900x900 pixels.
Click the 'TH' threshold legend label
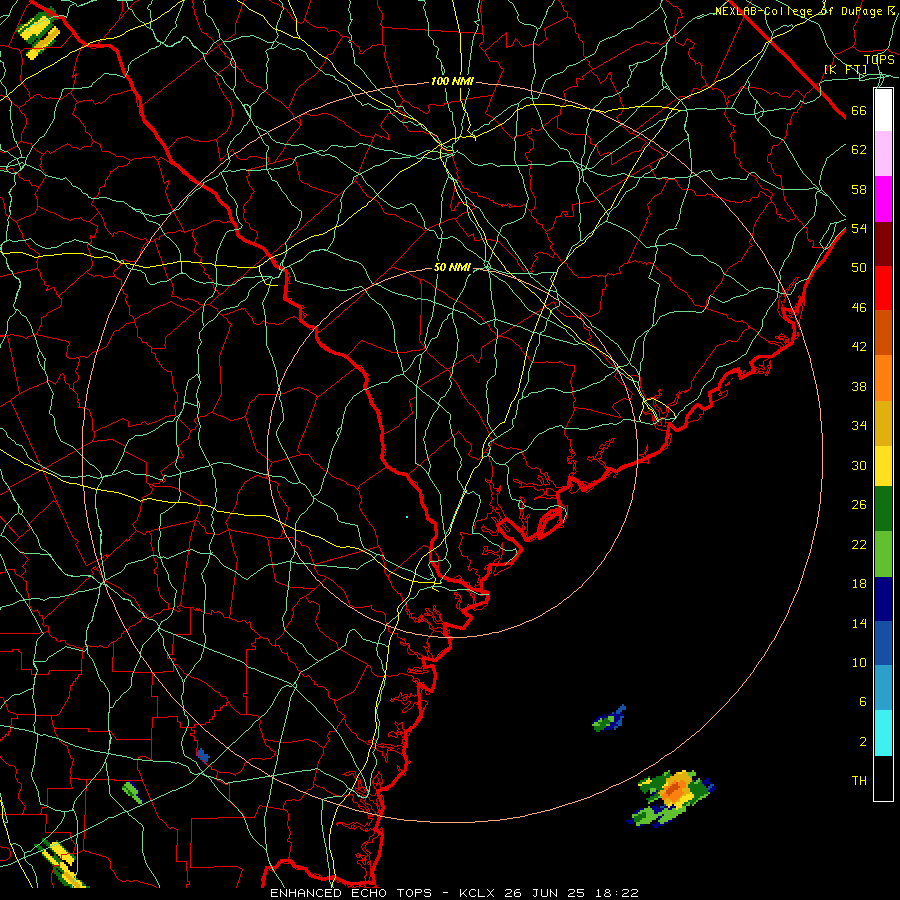click(859, 781)
